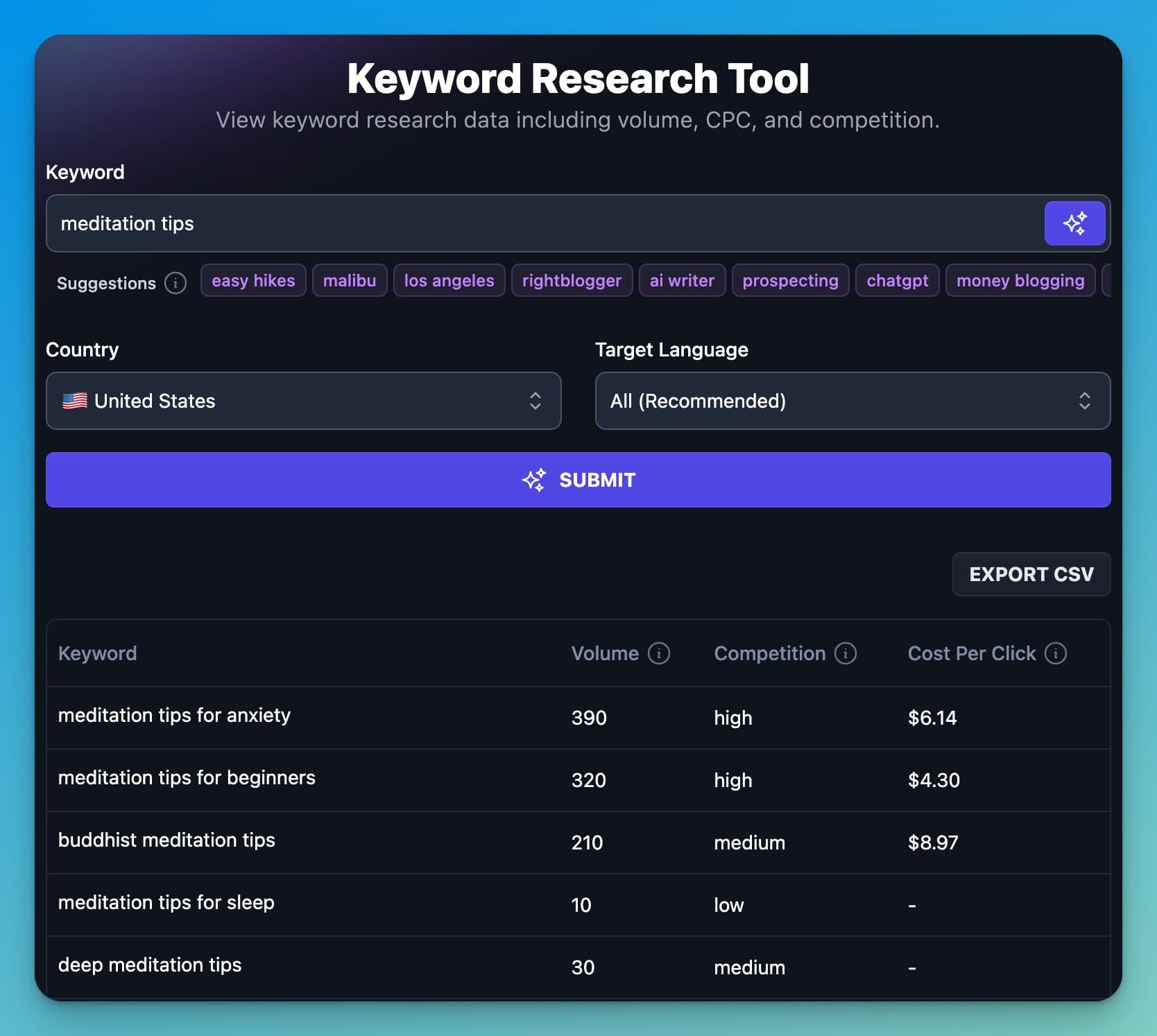The height and width of the screenshot is (1036, 1157).
Task: Click the info icon beside the Competition header
Action: 845,653
